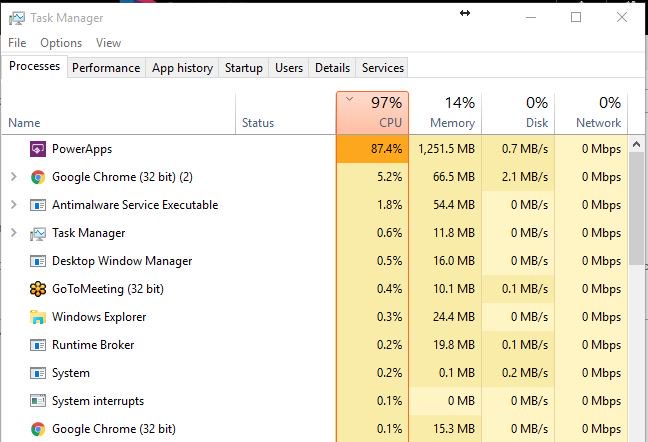Sort by the Status column header
This screenshot has width=648, height=442.
286,114
